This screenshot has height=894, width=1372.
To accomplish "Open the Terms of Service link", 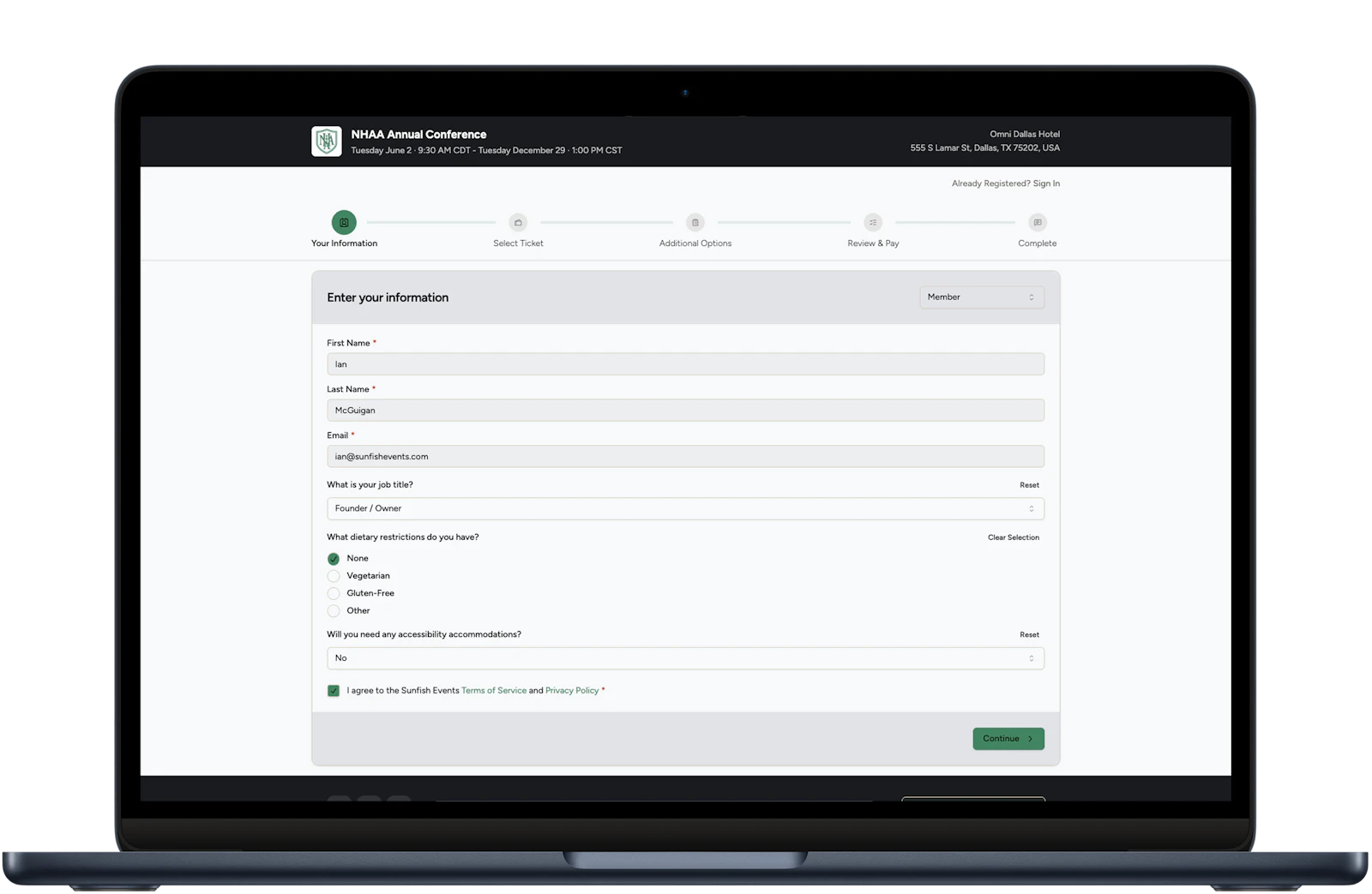I will pos(494,691).
